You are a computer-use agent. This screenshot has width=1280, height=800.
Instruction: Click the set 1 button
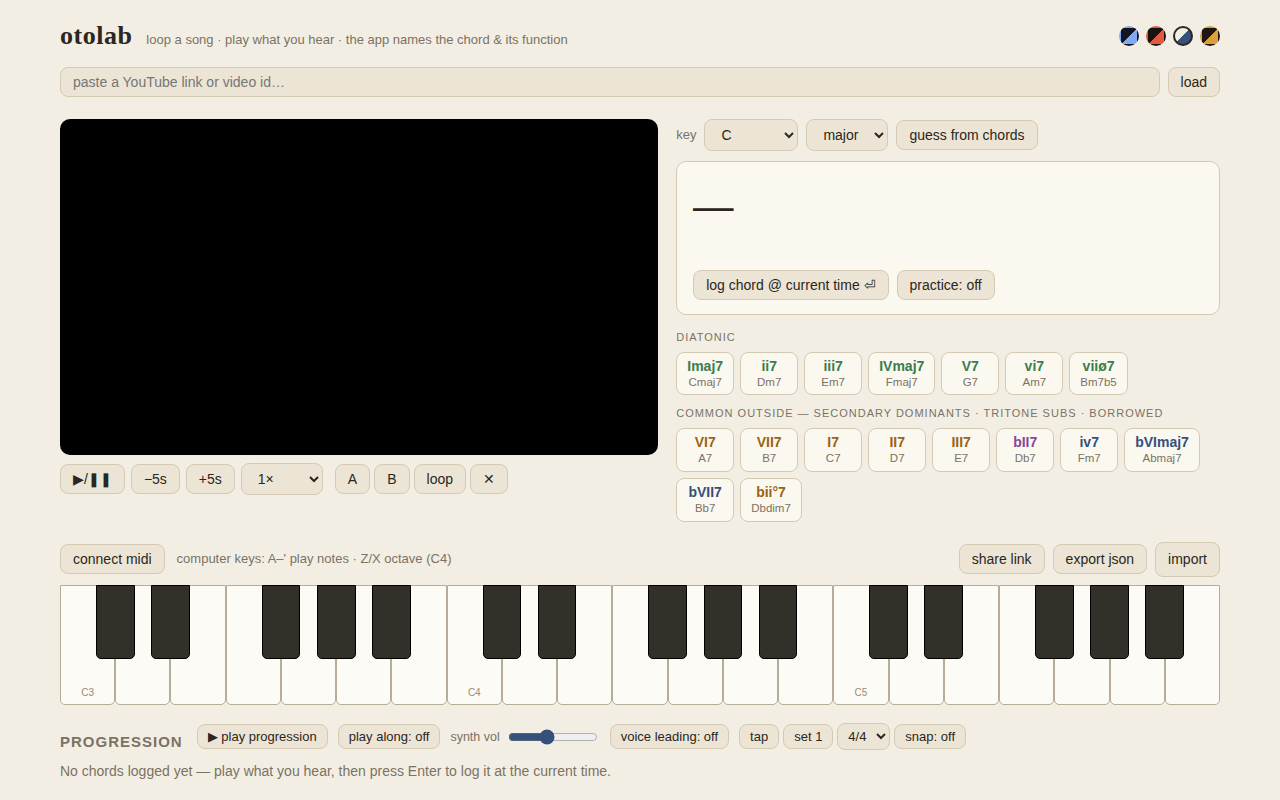[x=808, y=737]
